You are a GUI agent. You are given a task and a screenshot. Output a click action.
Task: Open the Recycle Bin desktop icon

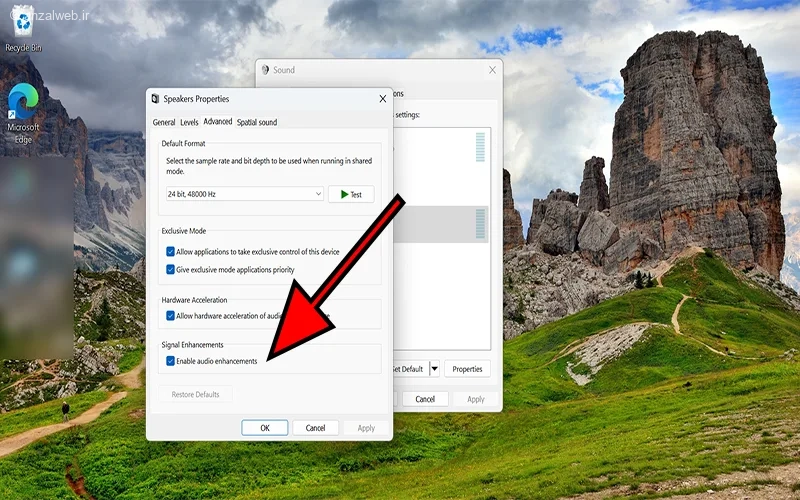coord(22,25)
